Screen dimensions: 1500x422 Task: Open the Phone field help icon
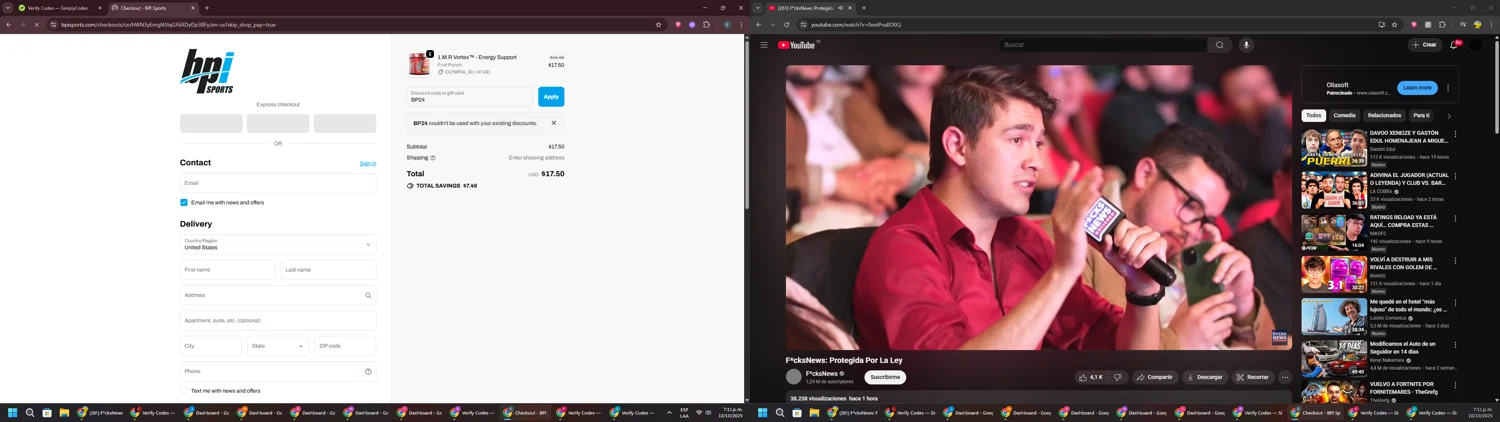[368, 372]
